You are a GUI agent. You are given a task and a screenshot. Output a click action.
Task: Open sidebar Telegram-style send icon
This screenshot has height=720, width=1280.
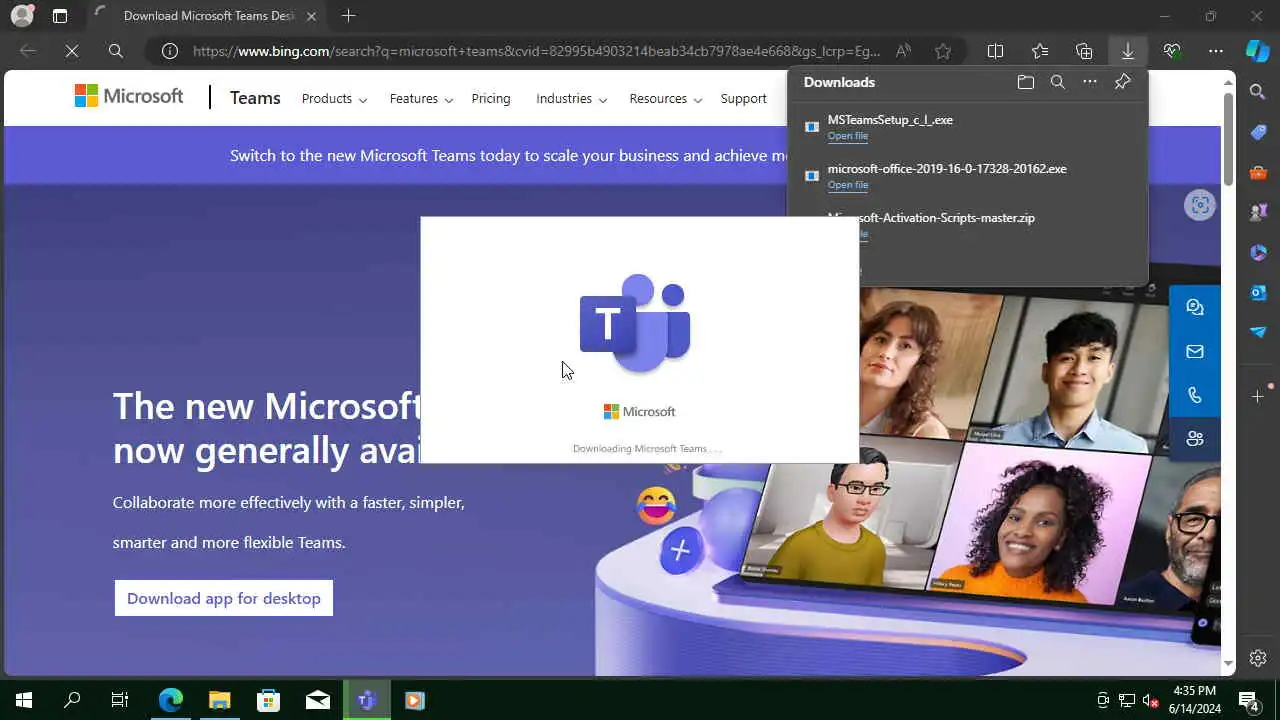coord(1258,332)
